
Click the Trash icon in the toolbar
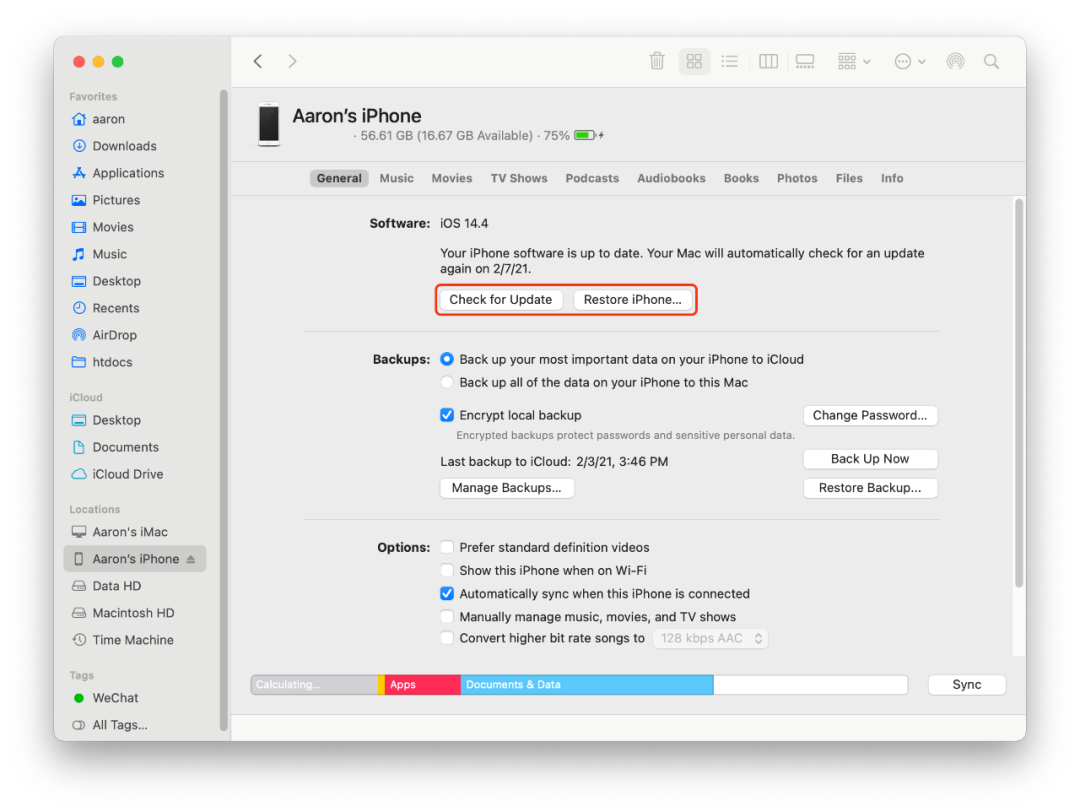tap(657, 61)
